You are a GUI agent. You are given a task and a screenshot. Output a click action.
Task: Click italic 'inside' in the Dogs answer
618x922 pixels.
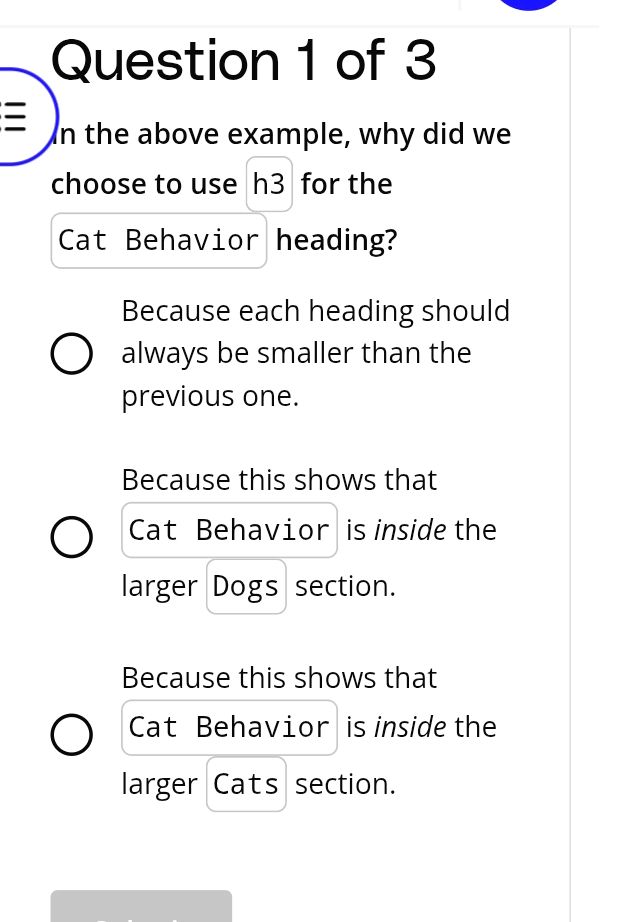410,530
